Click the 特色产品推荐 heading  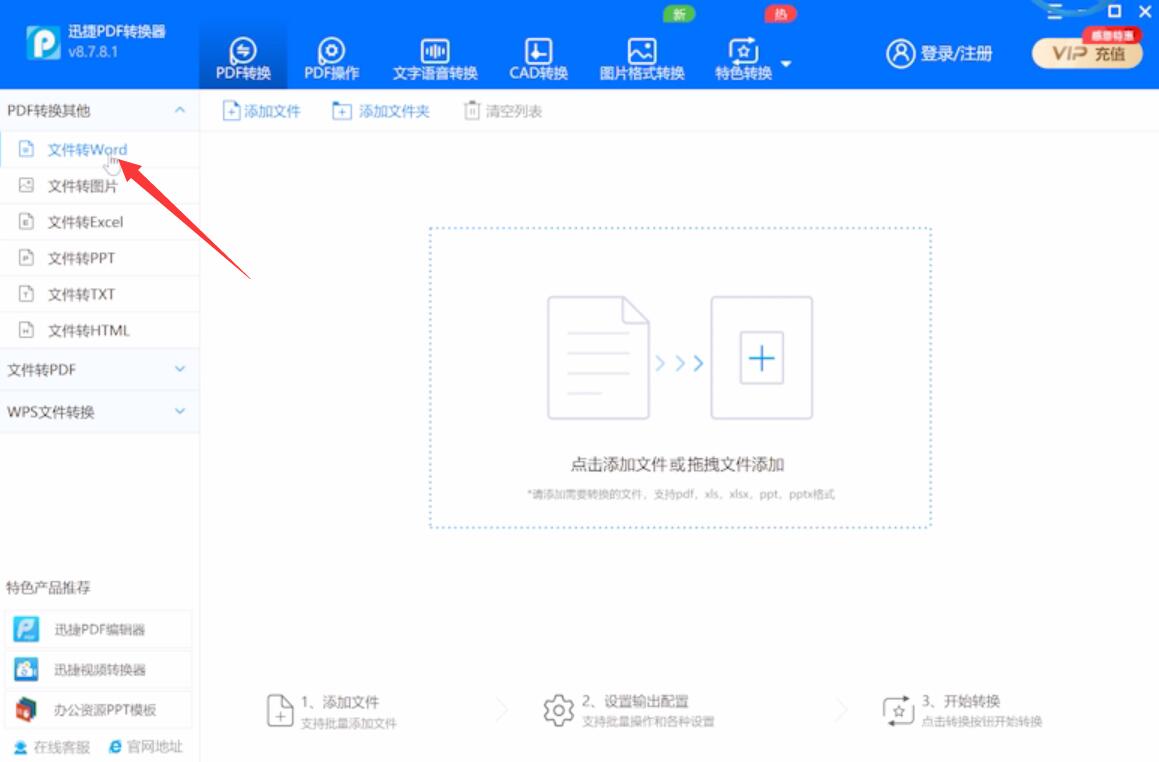coord(48,588)
